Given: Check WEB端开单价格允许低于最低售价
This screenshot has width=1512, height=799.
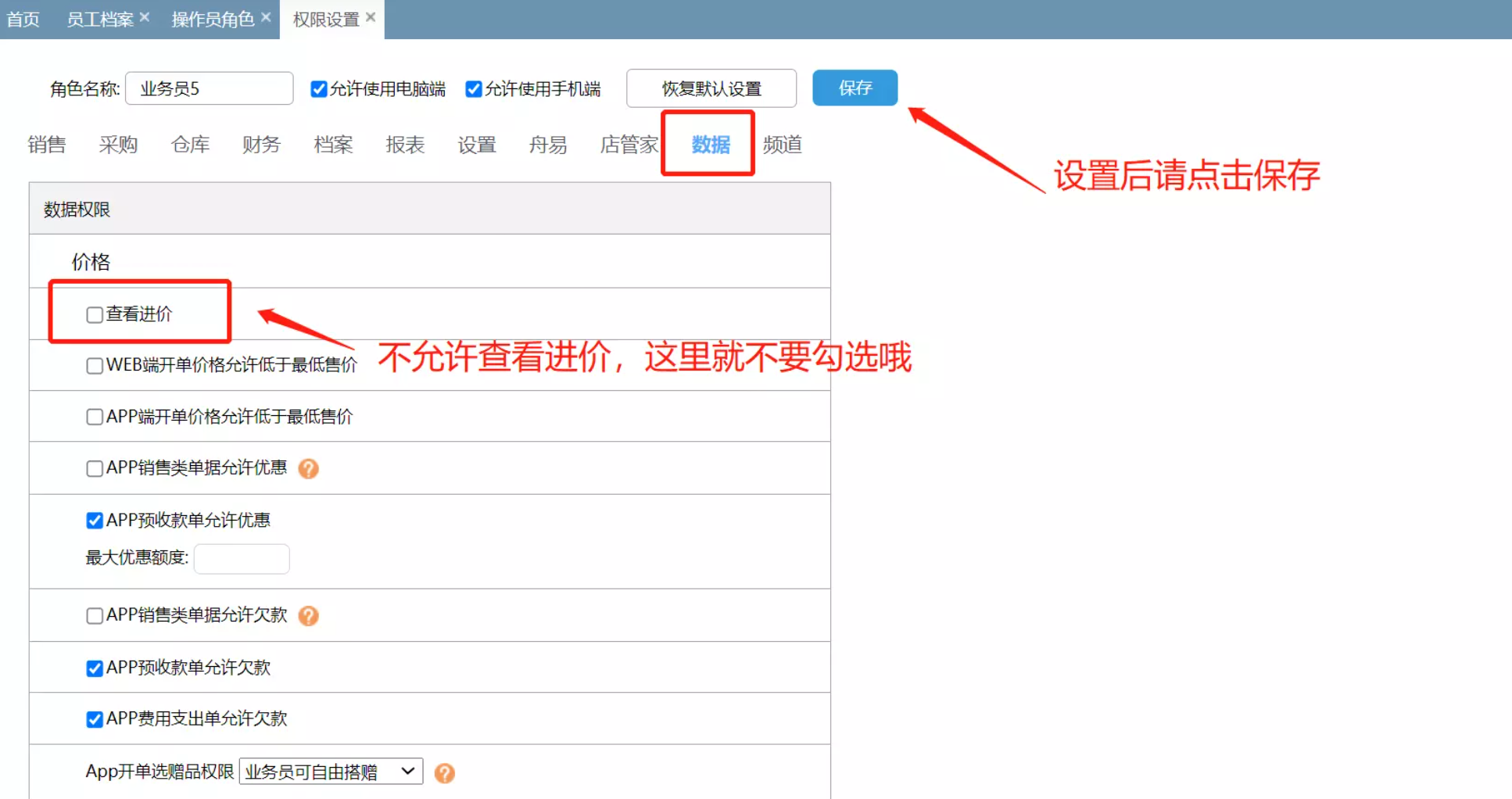Looking at the screenshot, I should click(95, 366).
